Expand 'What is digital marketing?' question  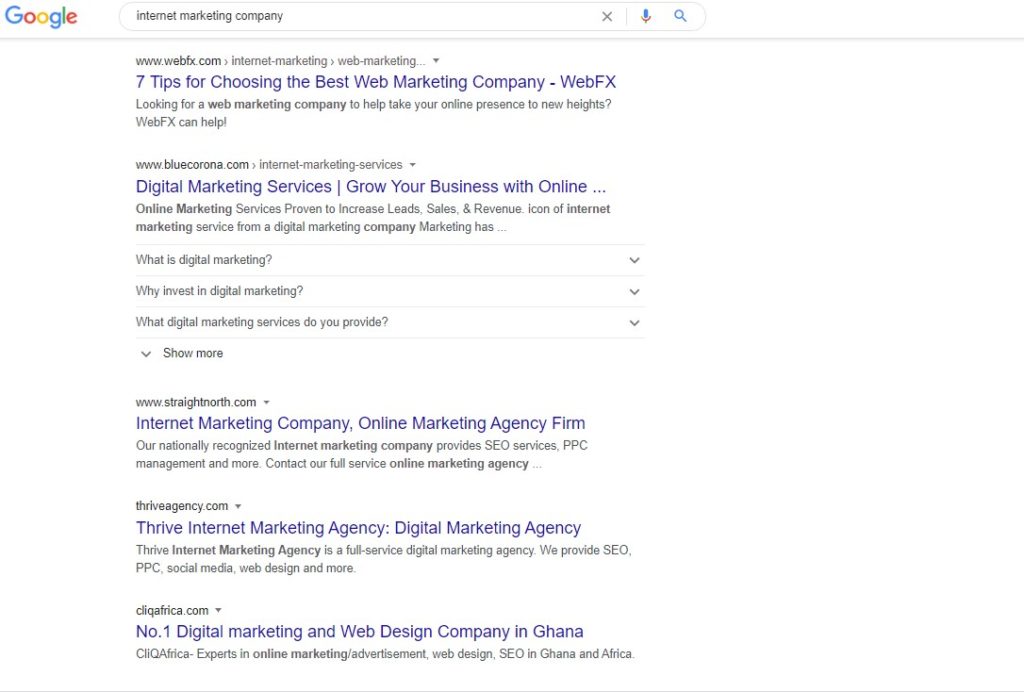pyautogui.click(x=390, y=260)
